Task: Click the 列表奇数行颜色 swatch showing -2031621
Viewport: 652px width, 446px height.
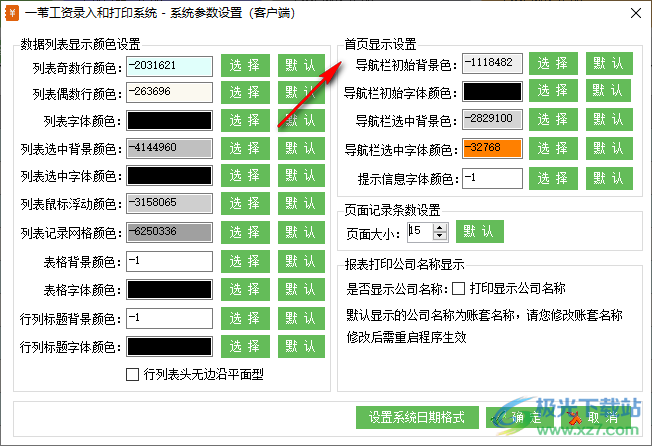Action: [170, 67]
